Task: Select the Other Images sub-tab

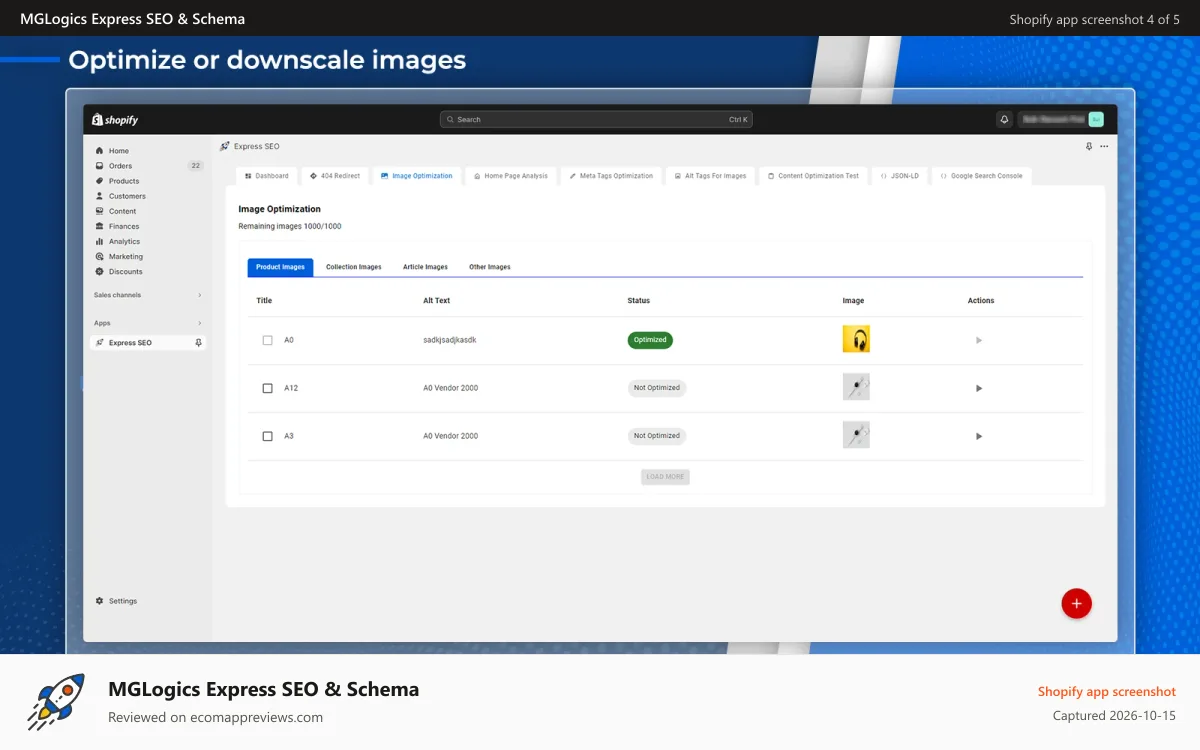Action: pyautogui.click(x=490, y=267)
